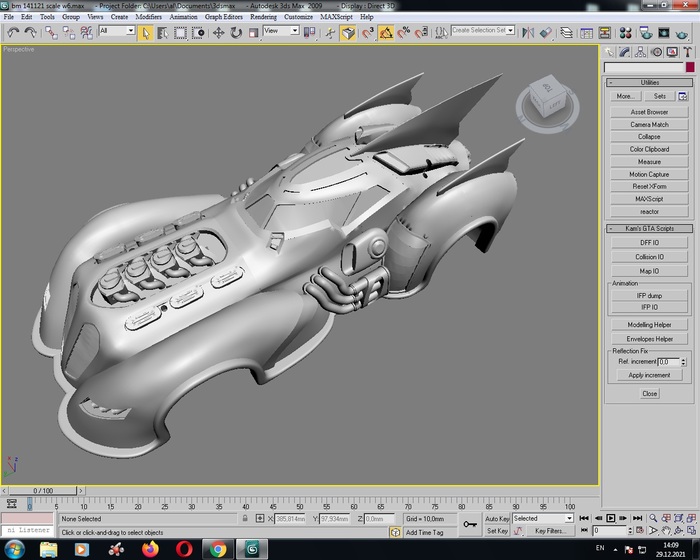Open the Create Selection Set dropdown

click(483, 30)
